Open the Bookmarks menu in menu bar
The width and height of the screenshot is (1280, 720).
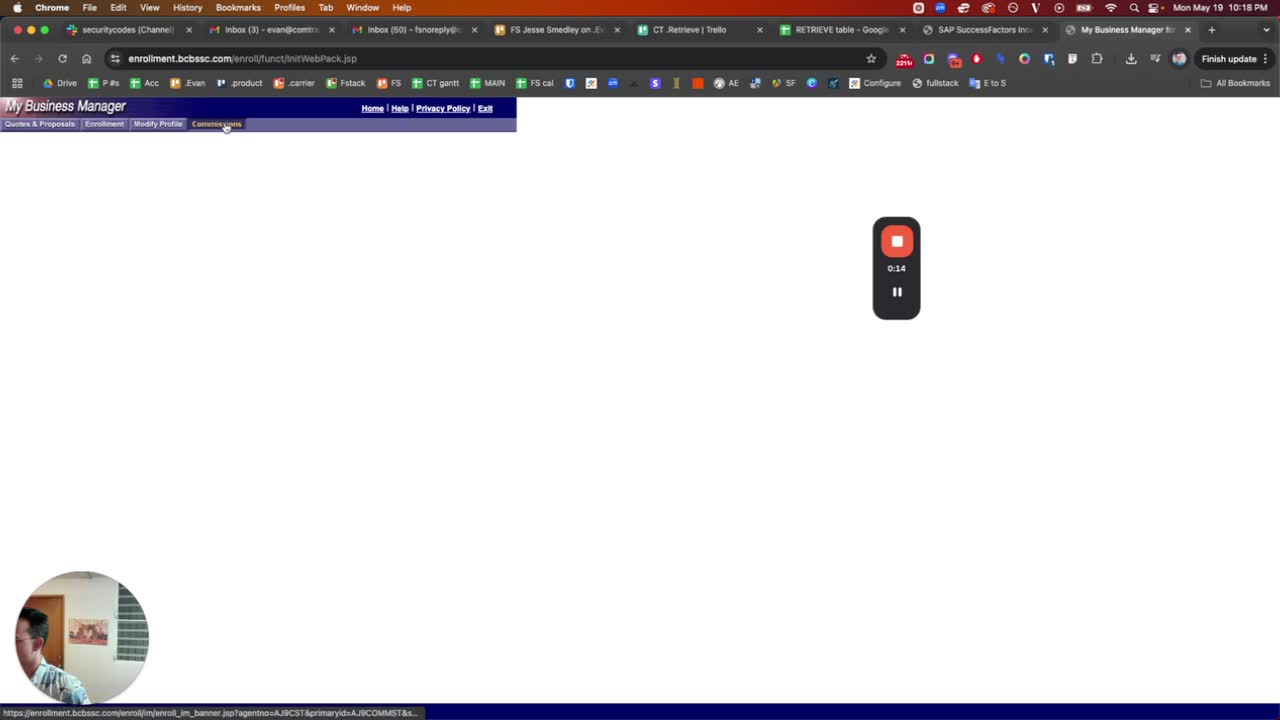coord(238,7)
